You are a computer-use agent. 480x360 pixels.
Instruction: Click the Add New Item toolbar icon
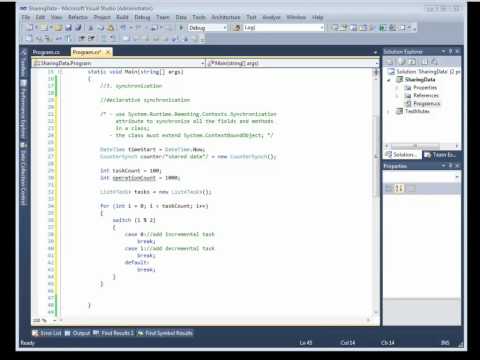pos(44,28)
